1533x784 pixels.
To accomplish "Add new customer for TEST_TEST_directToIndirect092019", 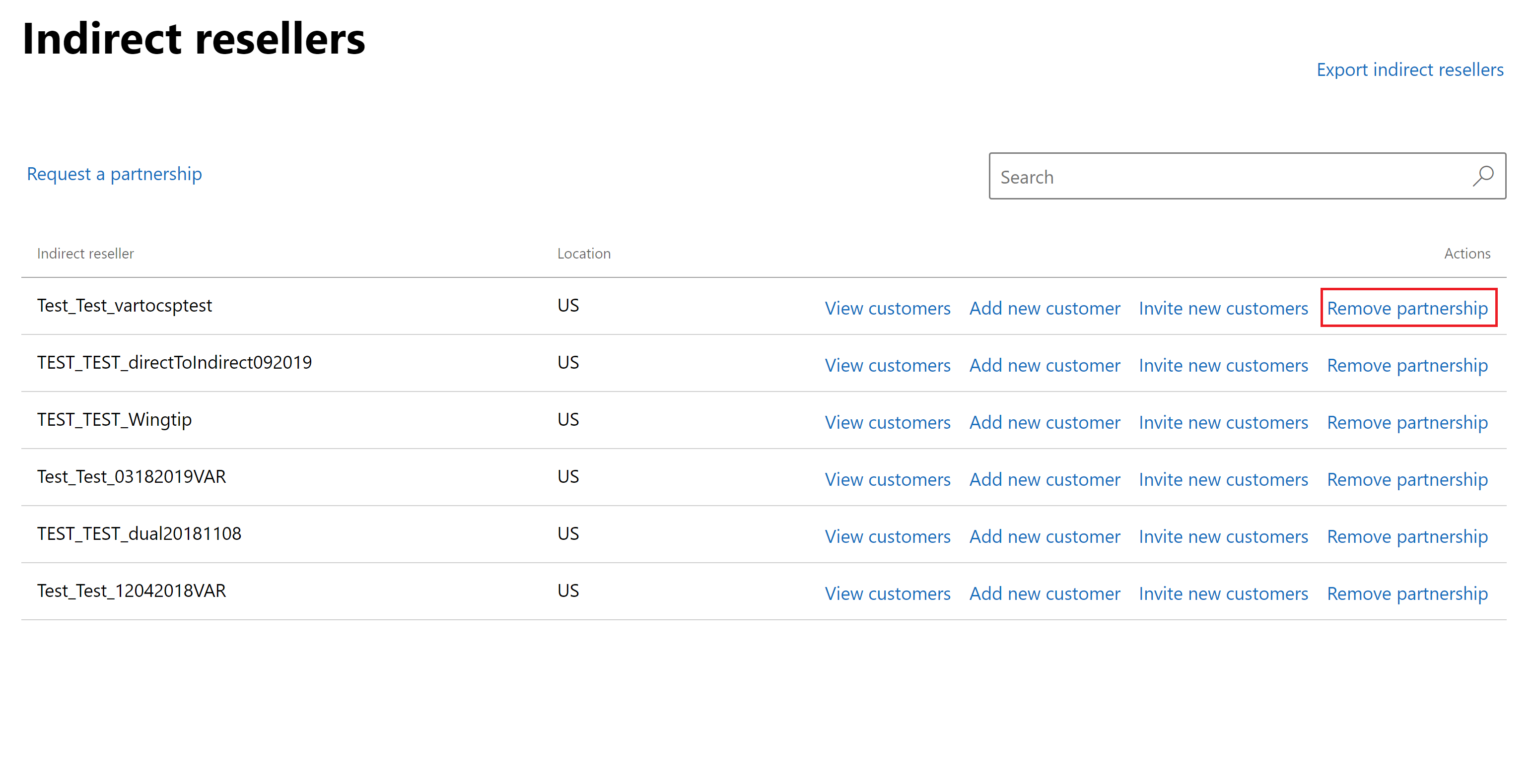I will pos(1044,365).
